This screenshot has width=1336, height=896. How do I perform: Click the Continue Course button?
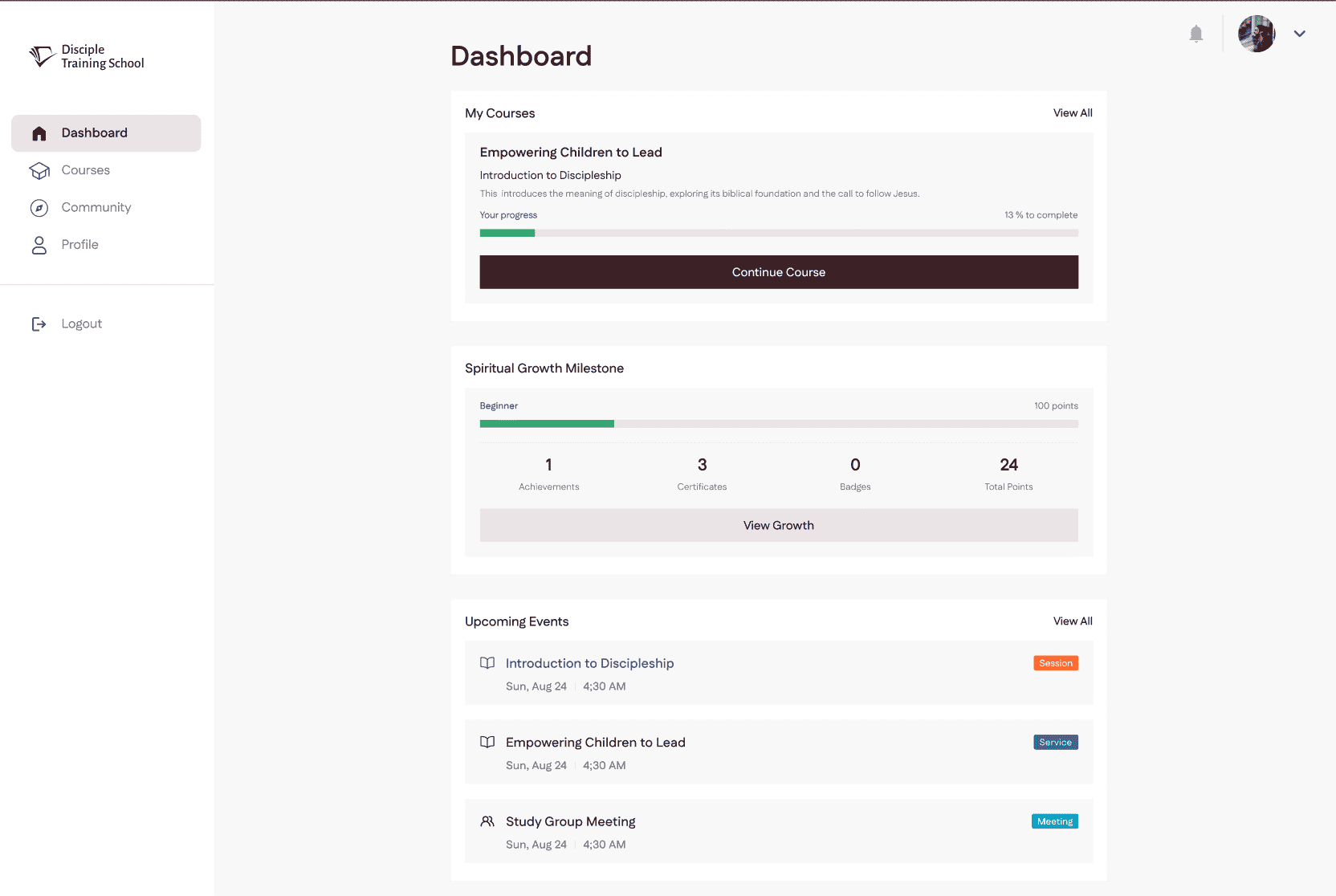point(779,272)
